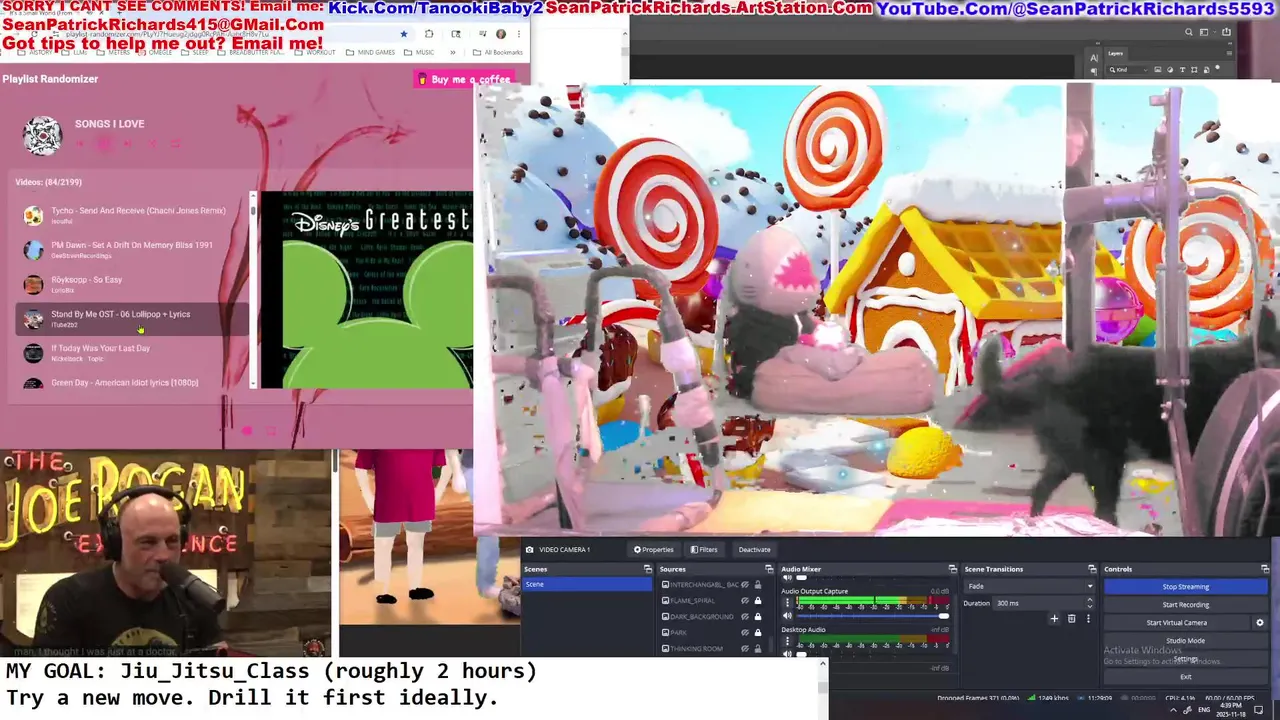Open transition properties three-dot menu

click(1088, 619)
